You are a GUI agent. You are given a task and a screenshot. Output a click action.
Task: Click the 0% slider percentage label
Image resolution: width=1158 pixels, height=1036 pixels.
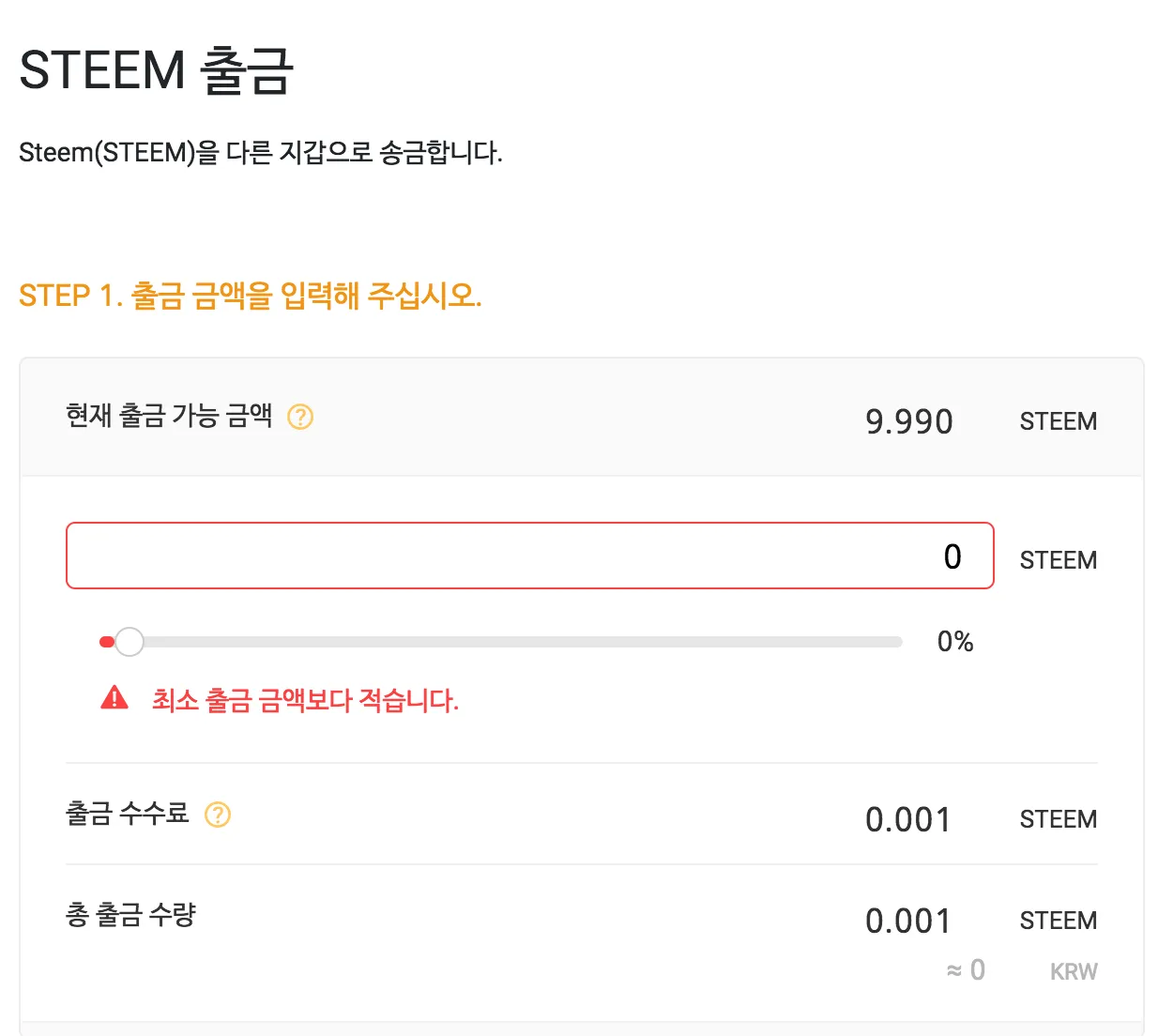point(955,642)
